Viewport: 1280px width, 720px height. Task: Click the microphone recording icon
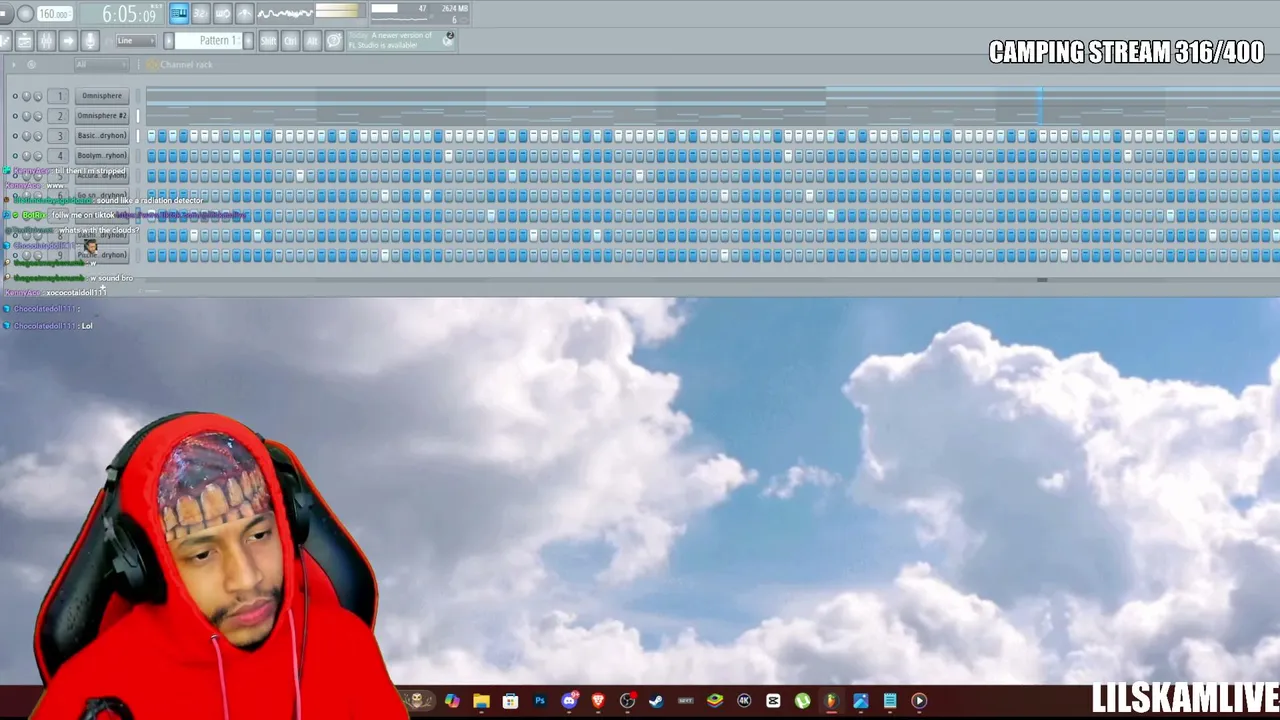coord(90,41)
